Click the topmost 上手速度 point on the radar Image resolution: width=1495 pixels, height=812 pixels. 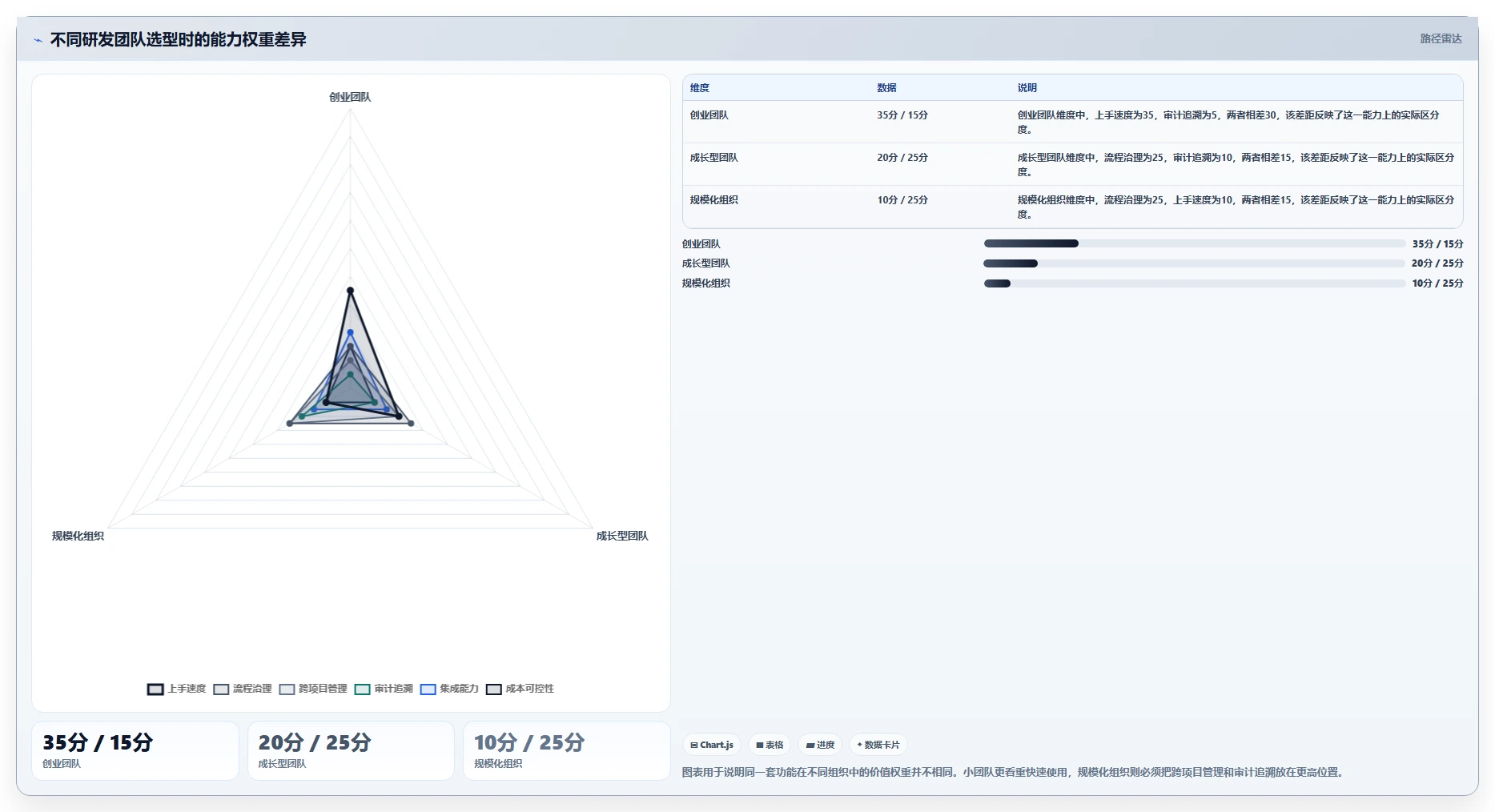350,291
